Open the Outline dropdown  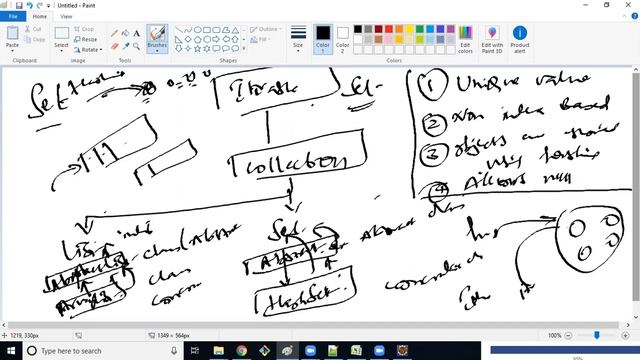[x=266, y=29]
